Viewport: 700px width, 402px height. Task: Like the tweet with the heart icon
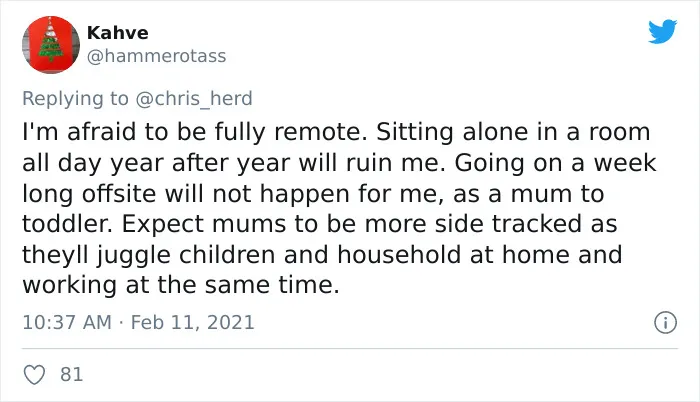(34, 375)
